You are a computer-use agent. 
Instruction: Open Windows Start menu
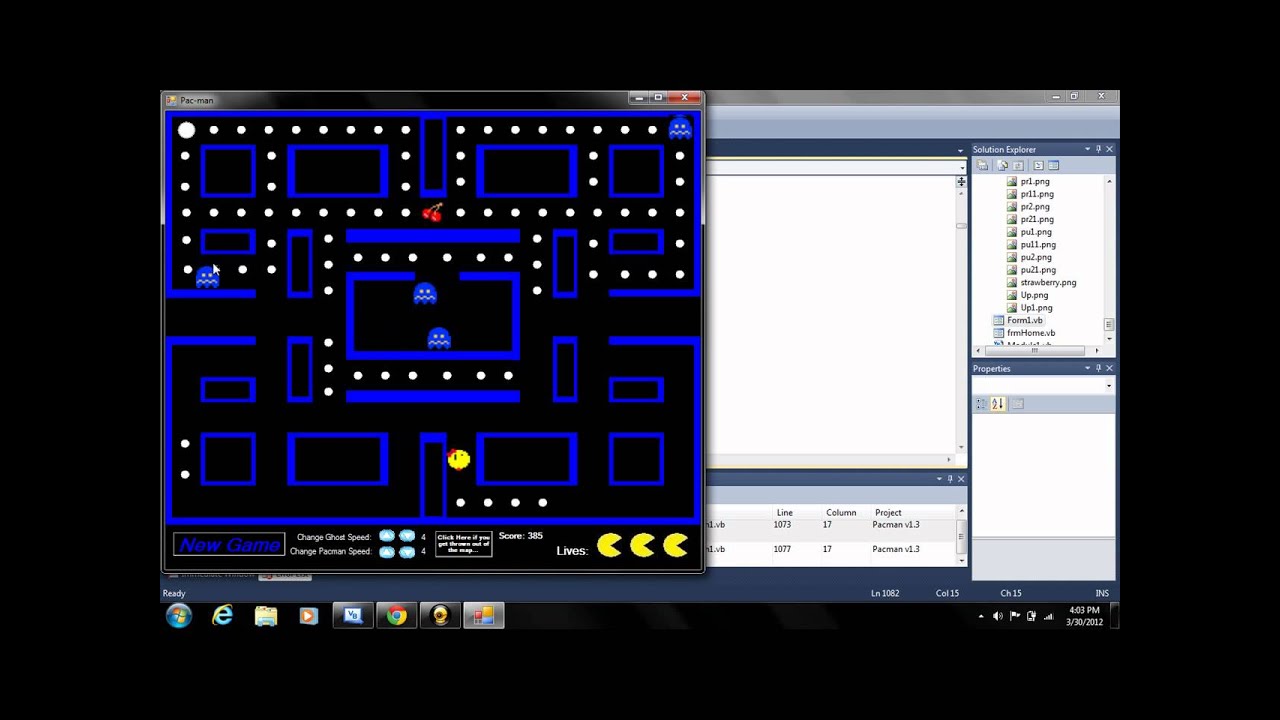point(179,616)
